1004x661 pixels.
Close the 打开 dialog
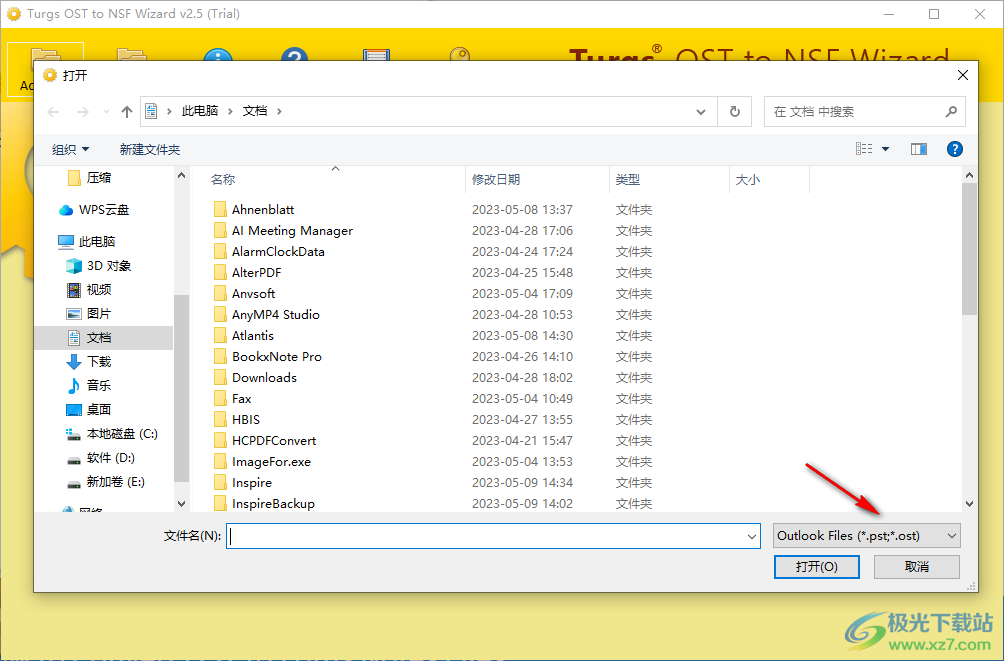tap(962, 76)
